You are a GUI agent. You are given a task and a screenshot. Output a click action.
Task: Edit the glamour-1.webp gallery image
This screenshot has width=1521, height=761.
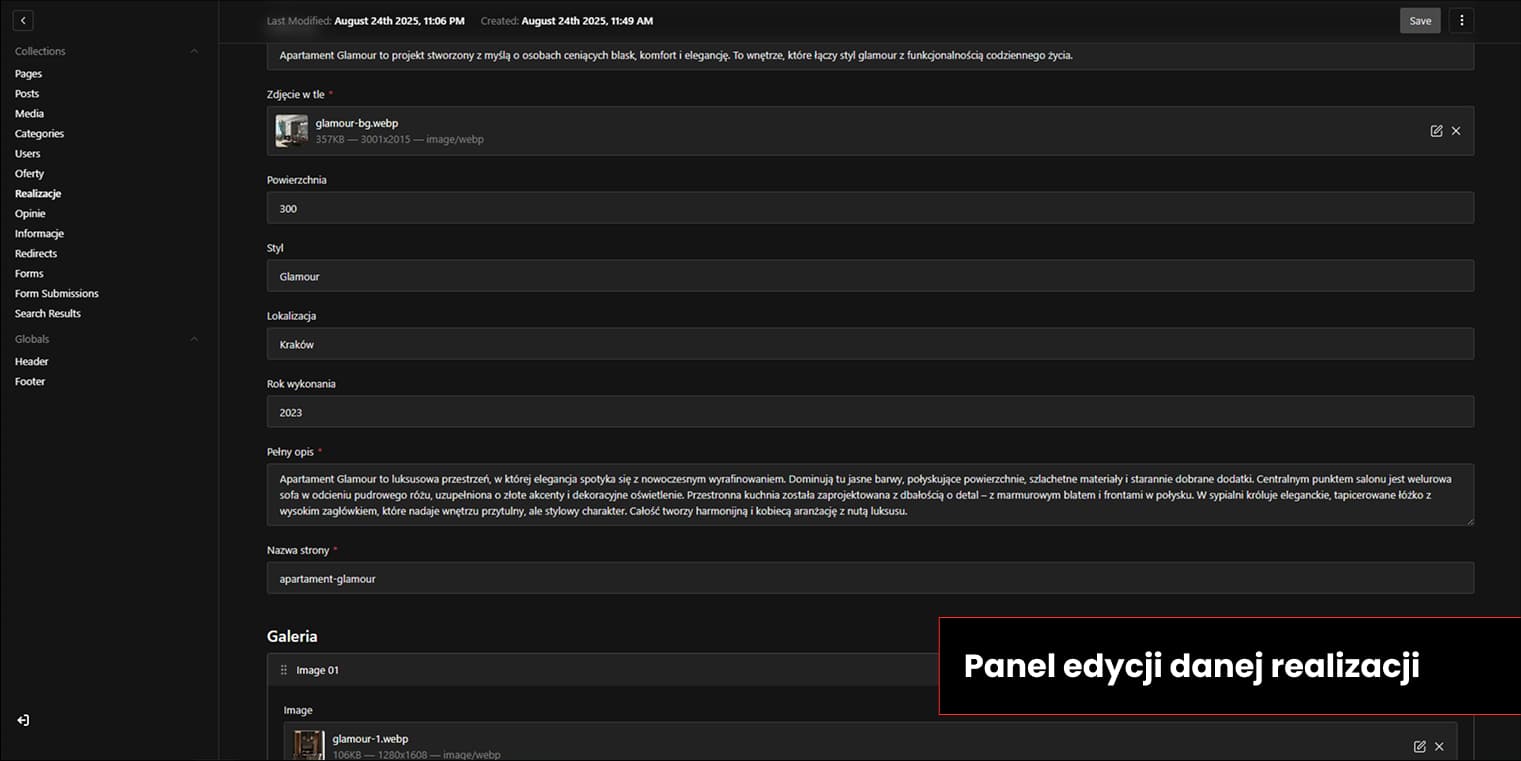pyautogui.click(x=1419, y=746)
